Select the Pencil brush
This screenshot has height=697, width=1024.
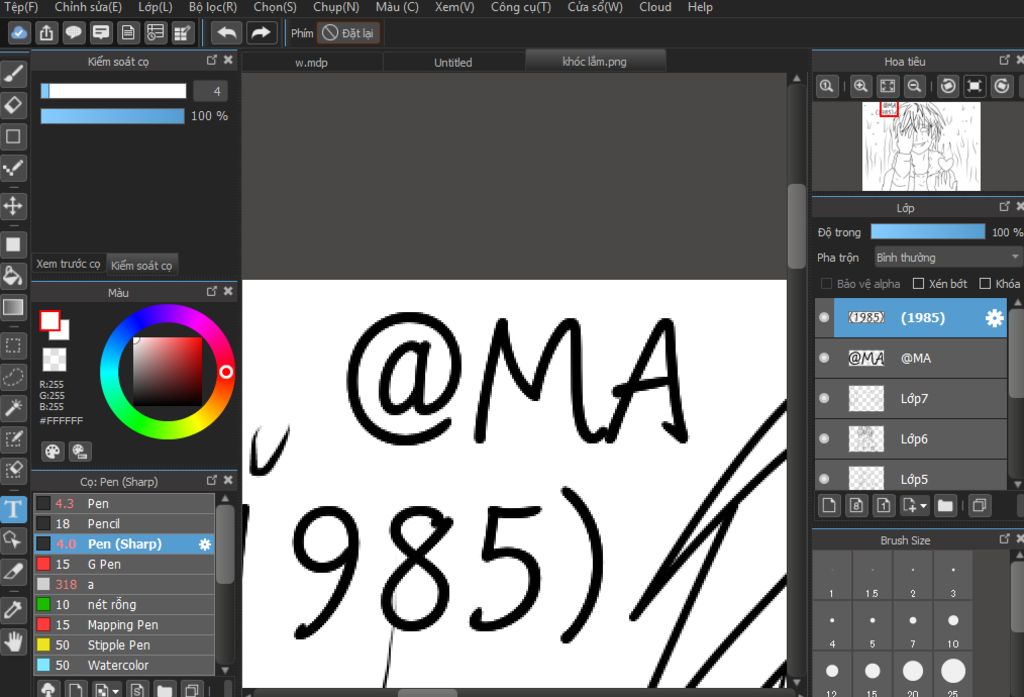pyautogui.click(x=124, y=524)
